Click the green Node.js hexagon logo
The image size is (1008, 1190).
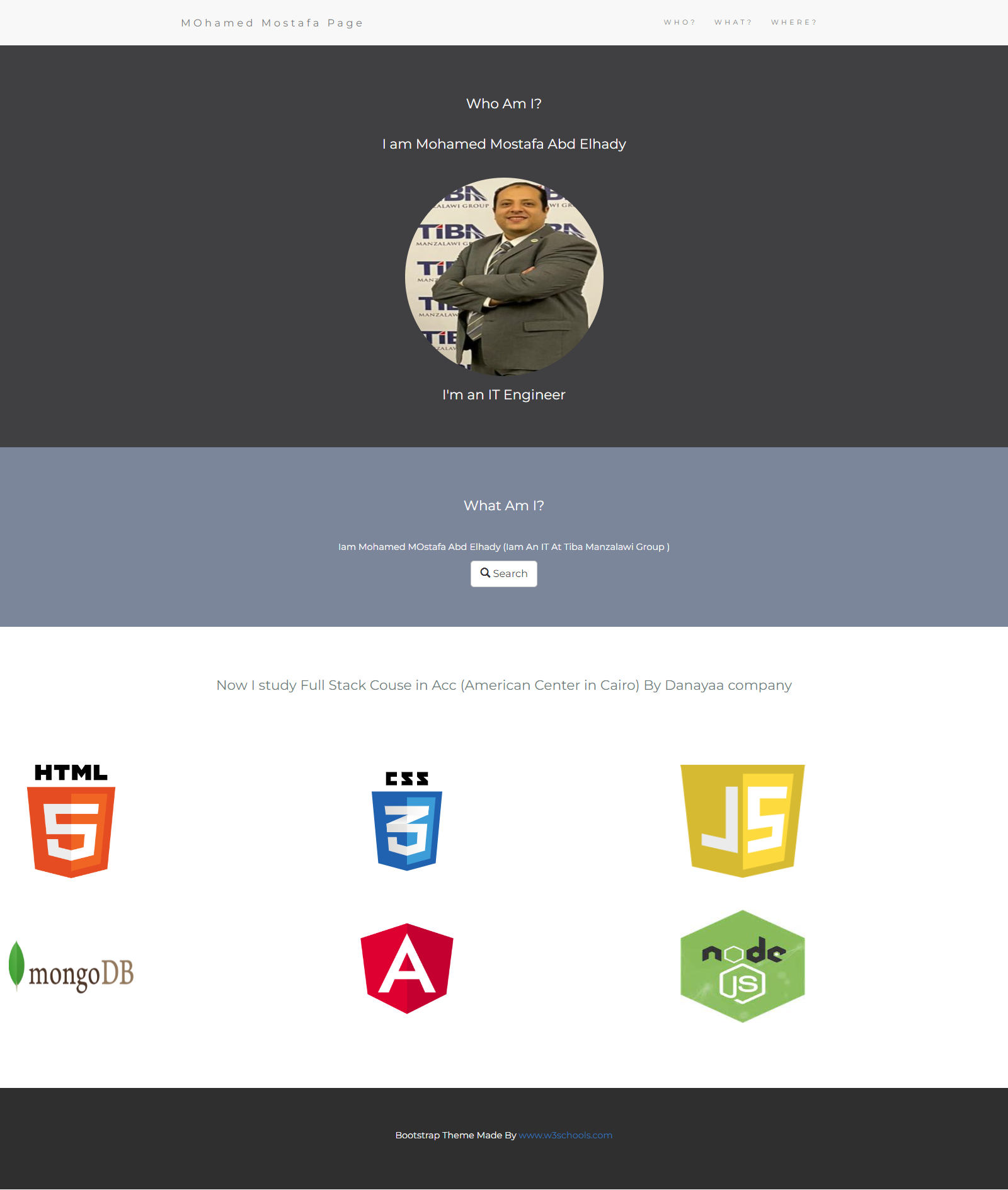click(743, 966)
